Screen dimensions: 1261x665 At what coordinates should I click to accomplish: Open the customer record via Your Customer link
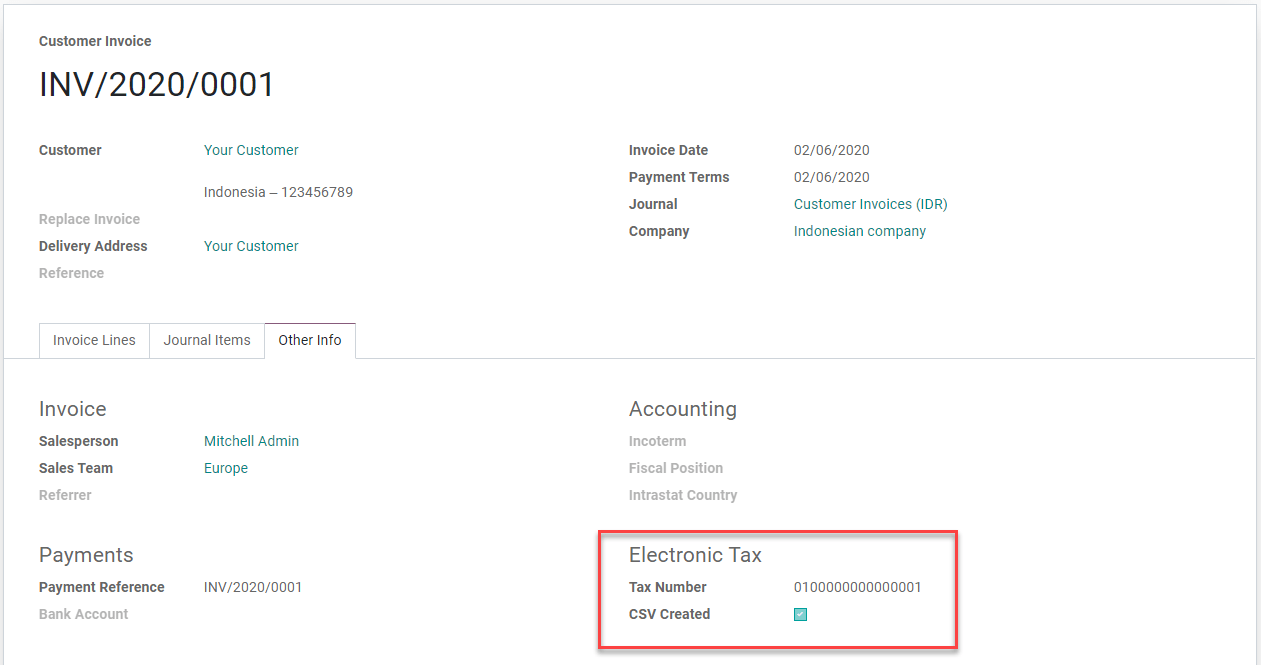point(250,150)
